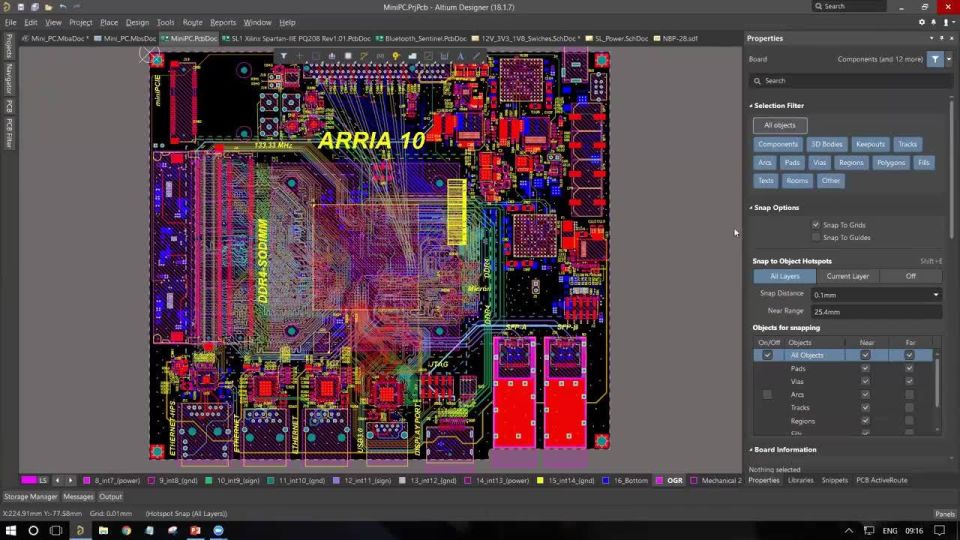Open Task View on the taskbar
The image size is (960, 540).
point(56,530)
